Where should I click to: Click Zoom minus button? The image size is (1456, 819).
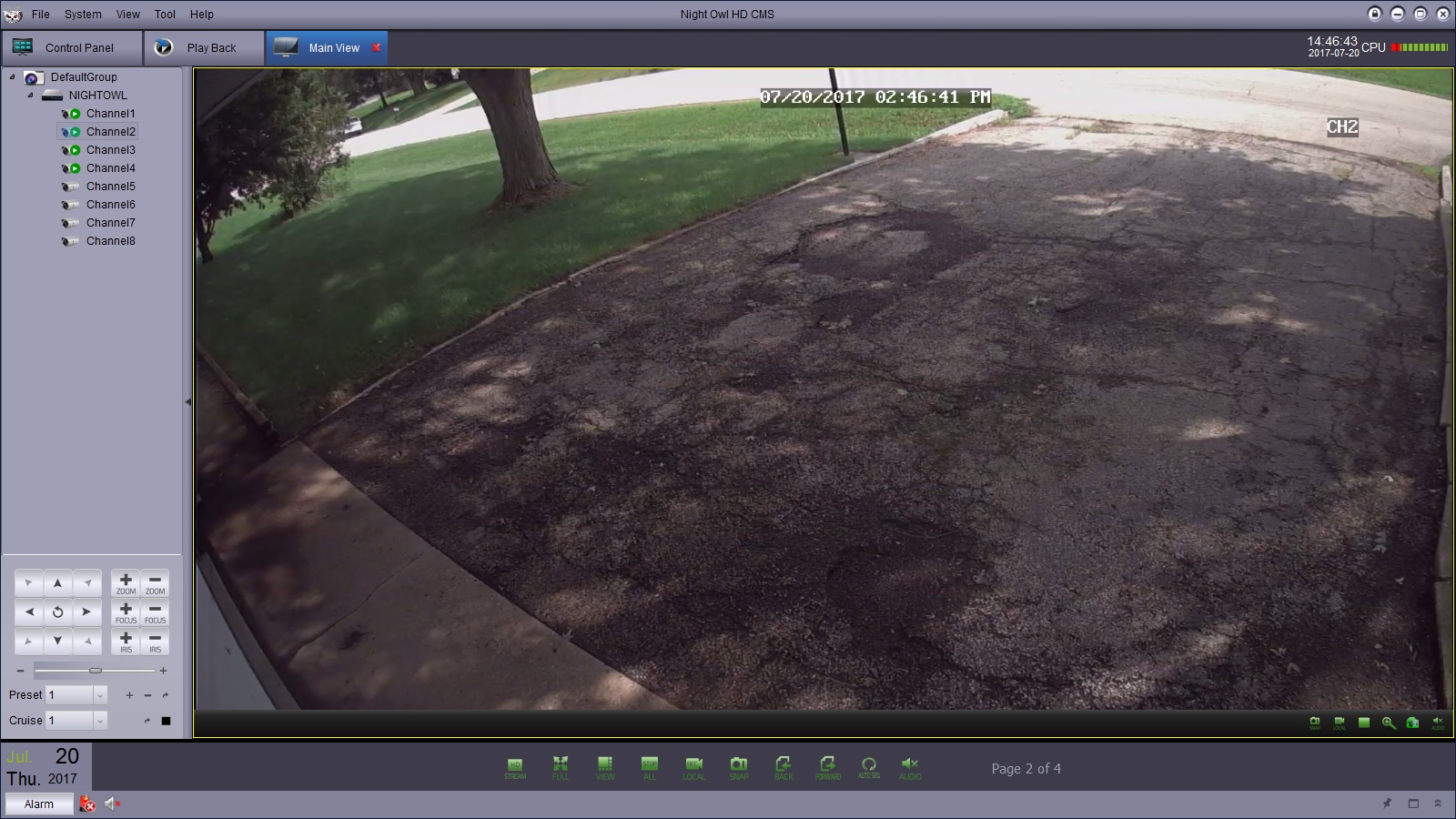tap(155, 583)
